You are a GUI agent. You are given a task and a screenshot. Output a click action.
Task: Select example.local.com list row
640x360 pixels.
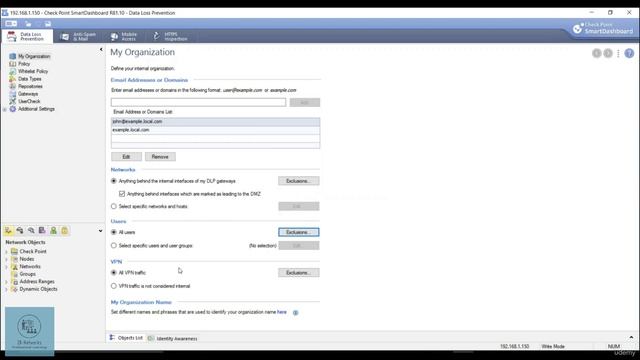pyautogui.click(x=216, y=130)
